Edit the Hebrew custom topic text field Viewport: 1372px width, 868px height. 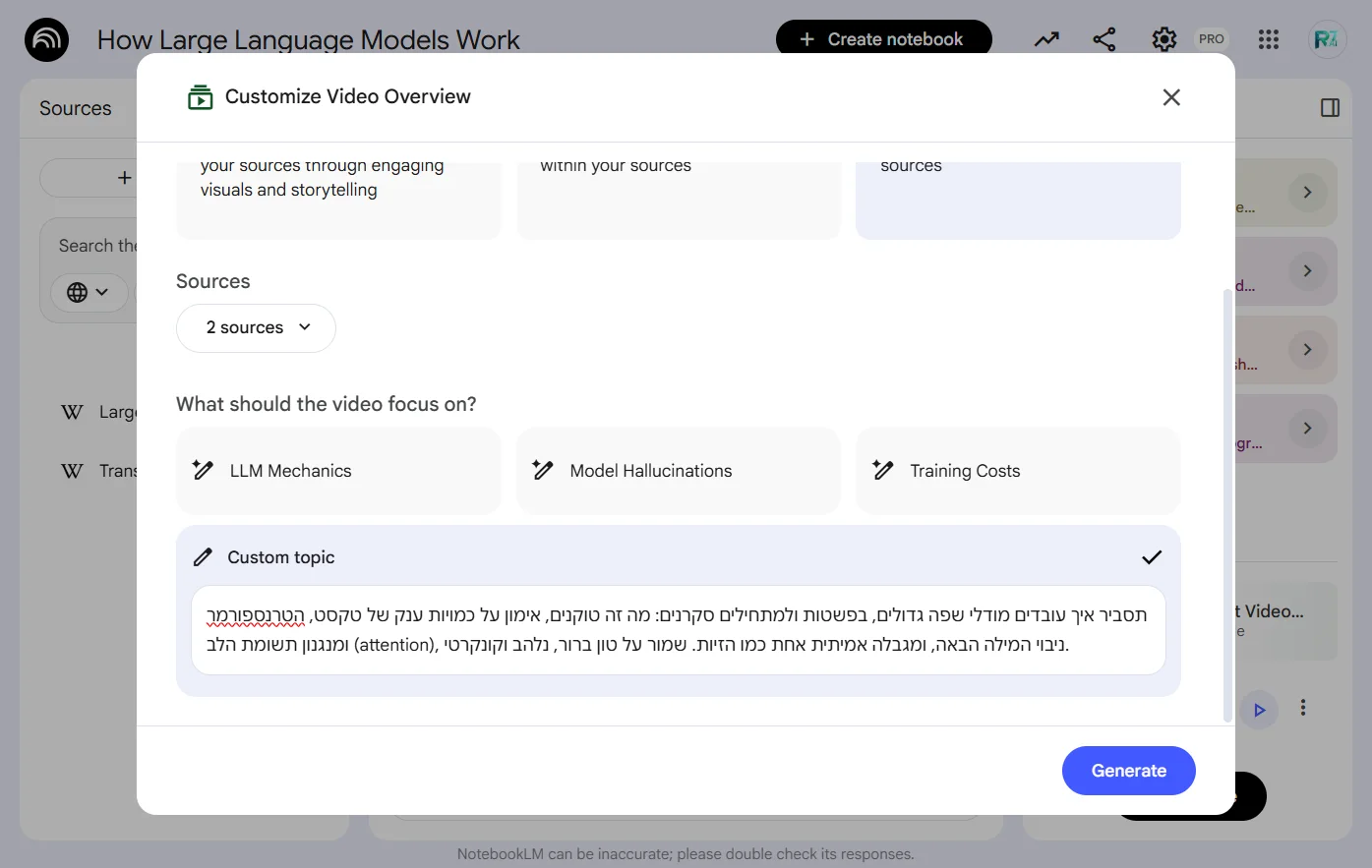point(679,630)
